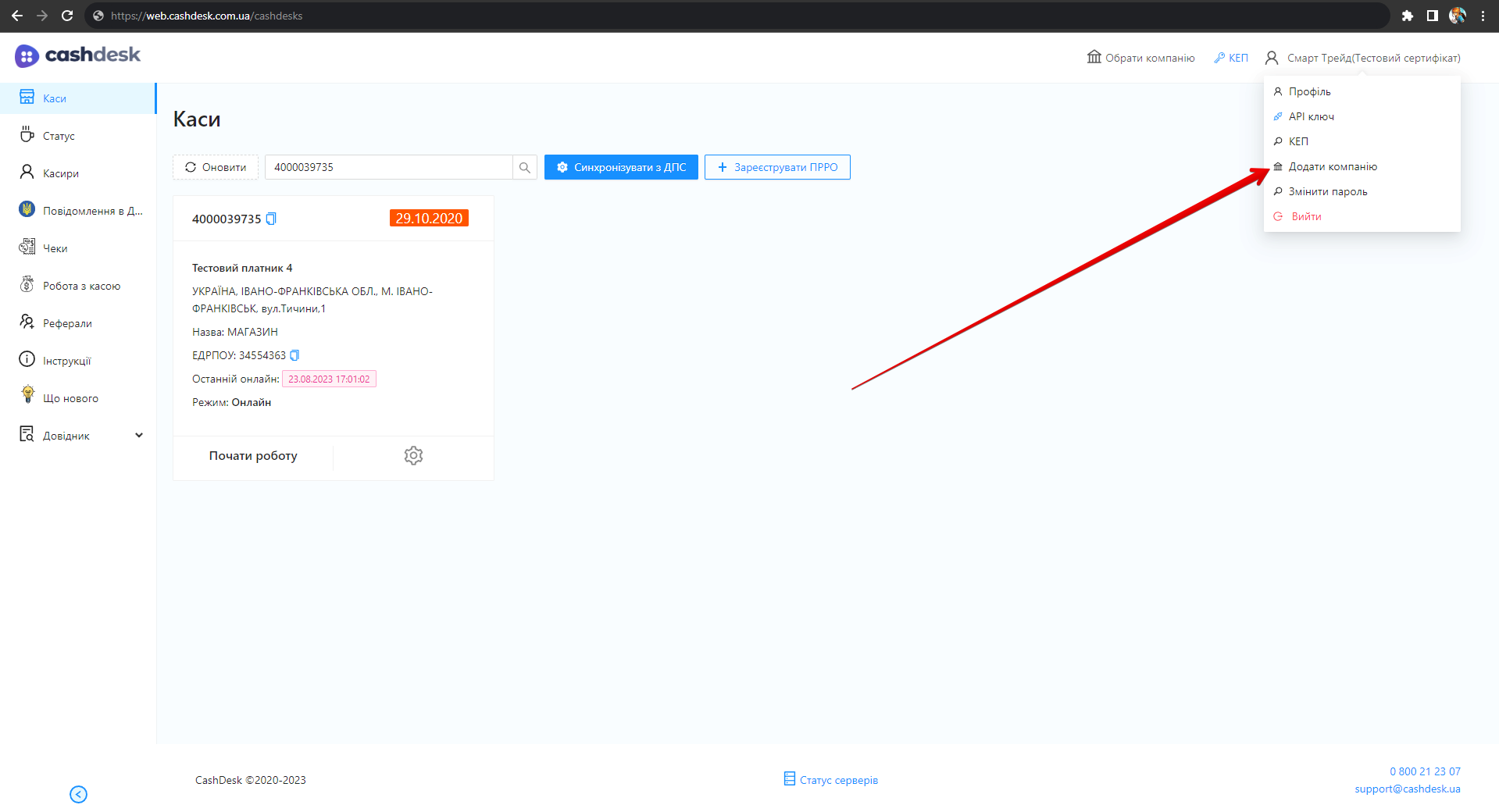Screen dimensions: 1499x812
Task: Open cash register settings gear icon
Action: pos(413,456)
